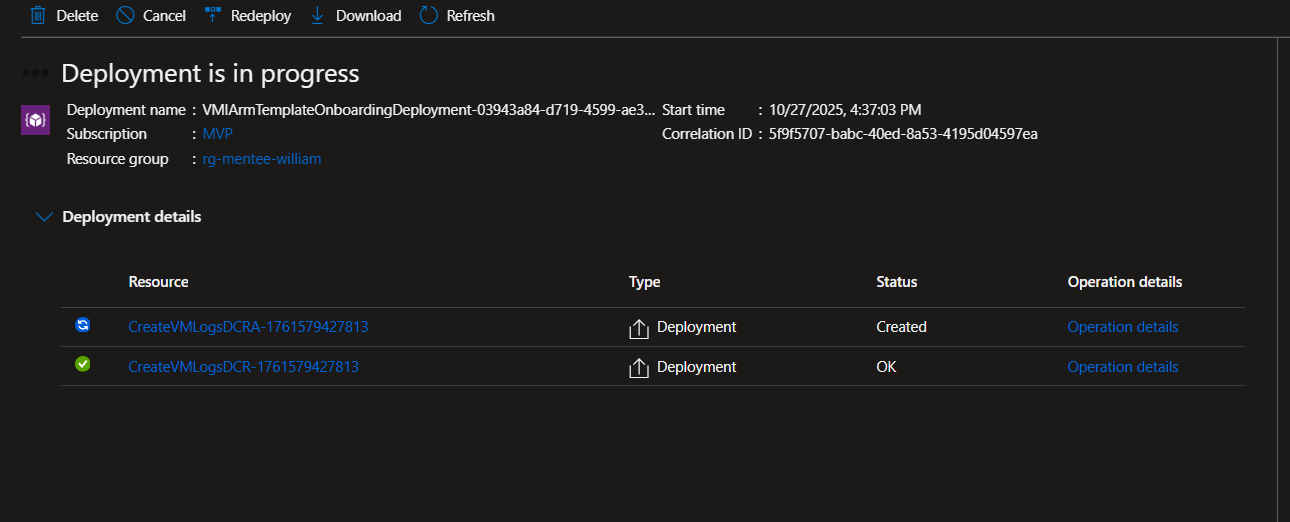Click the Redeploy icon in toolbar
Image resolution: width=1290 pixels, height=522 pixels.
click(x=213, y=15)
